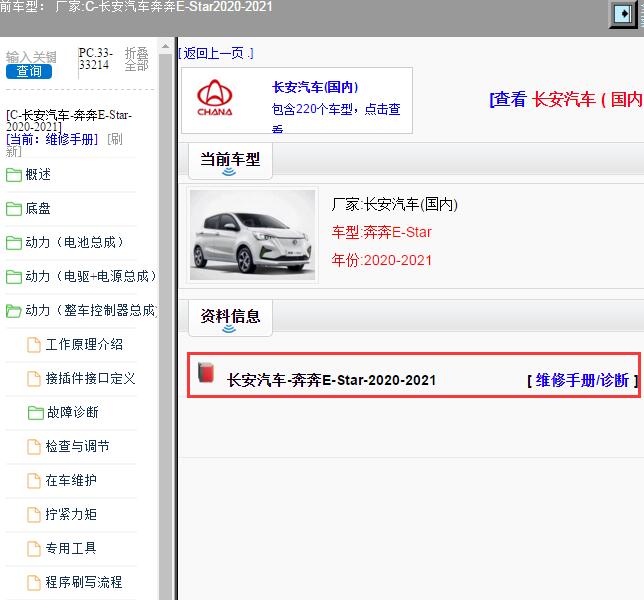The height and width of the screenshot is (600, 644).
Task: Click the 当前：维修手册 link
Action: 52,140
